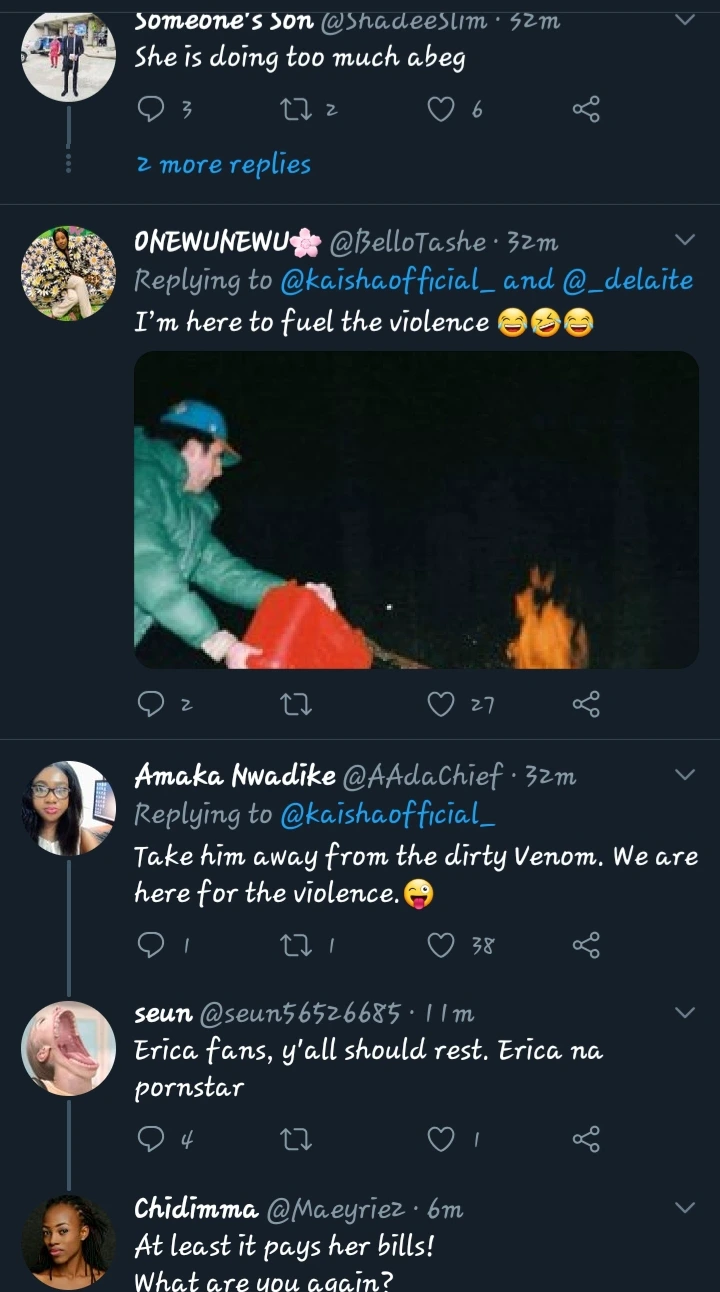
Task: Share Someone's Son's tweet
Action: tap(586, 110)
